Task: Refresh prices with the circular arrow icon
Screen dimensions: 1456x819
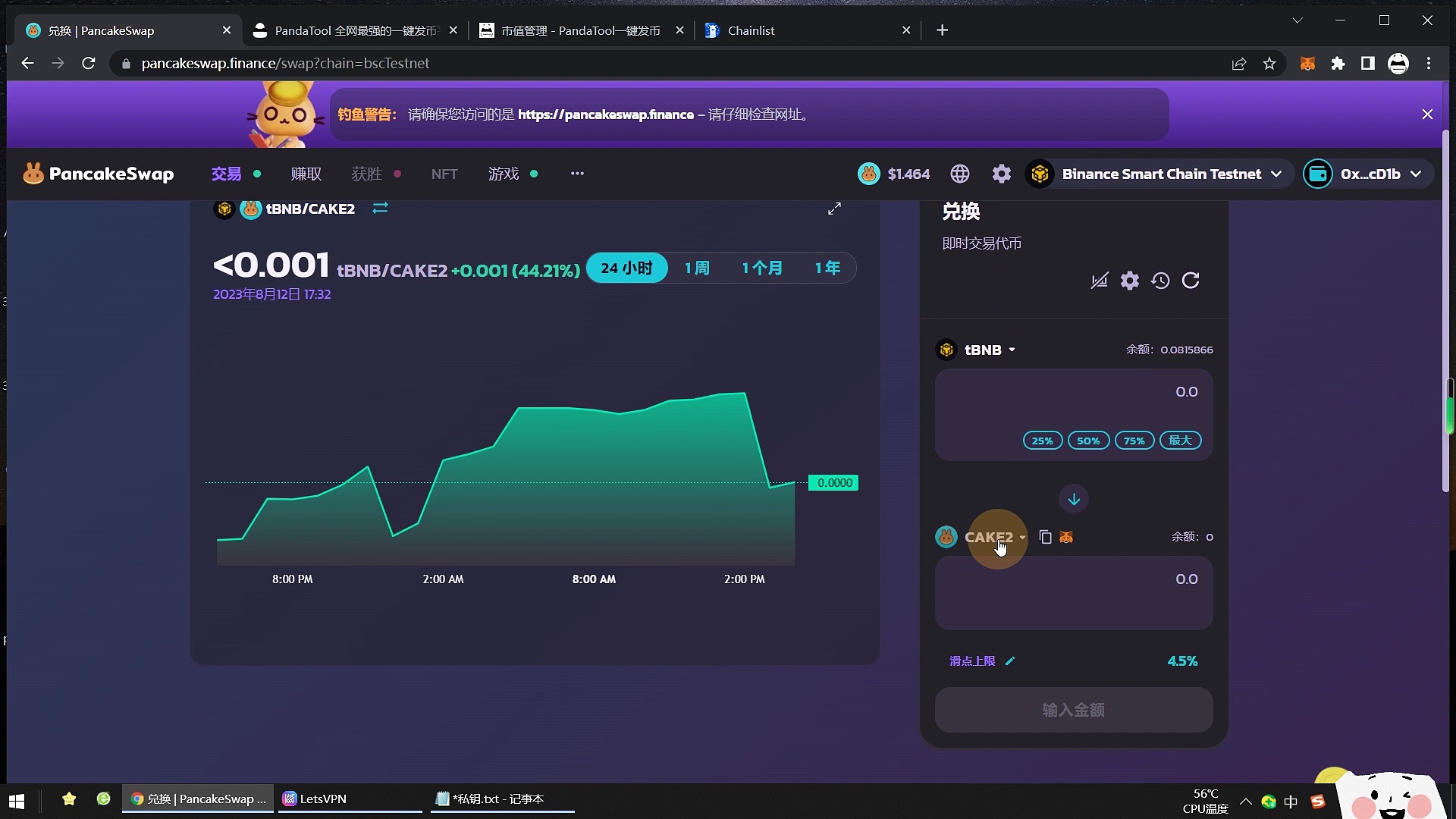Action: click(x=1191, y=281)
